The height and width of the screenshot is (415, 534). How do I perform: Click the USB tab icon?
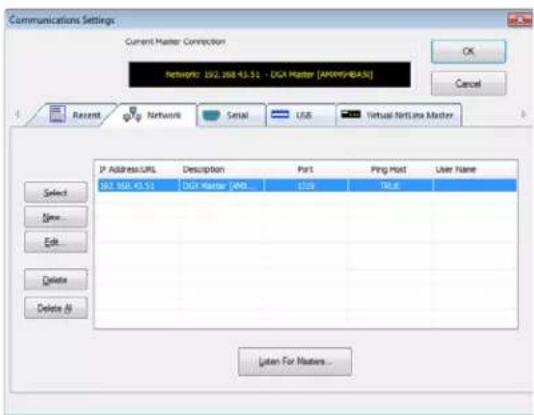[x=280, y=114]
